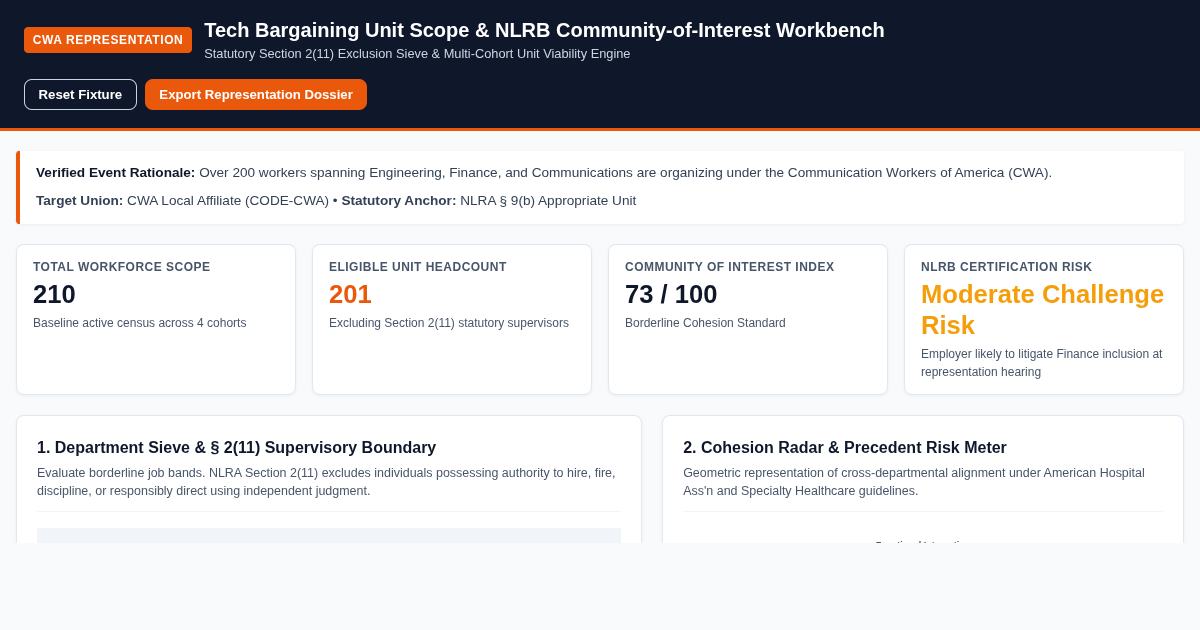Click the CWA REPRESENTATION badge
This screenshot has height=630, width=1200.
tap(108, 40)
